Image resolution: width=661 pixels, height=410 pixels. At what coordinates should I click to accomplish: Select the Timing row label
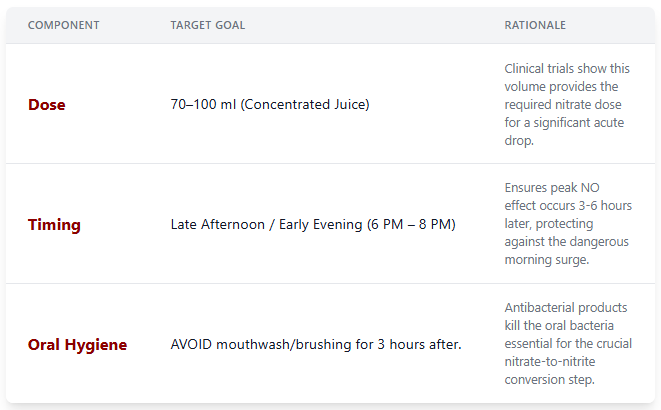coord(54,224)
